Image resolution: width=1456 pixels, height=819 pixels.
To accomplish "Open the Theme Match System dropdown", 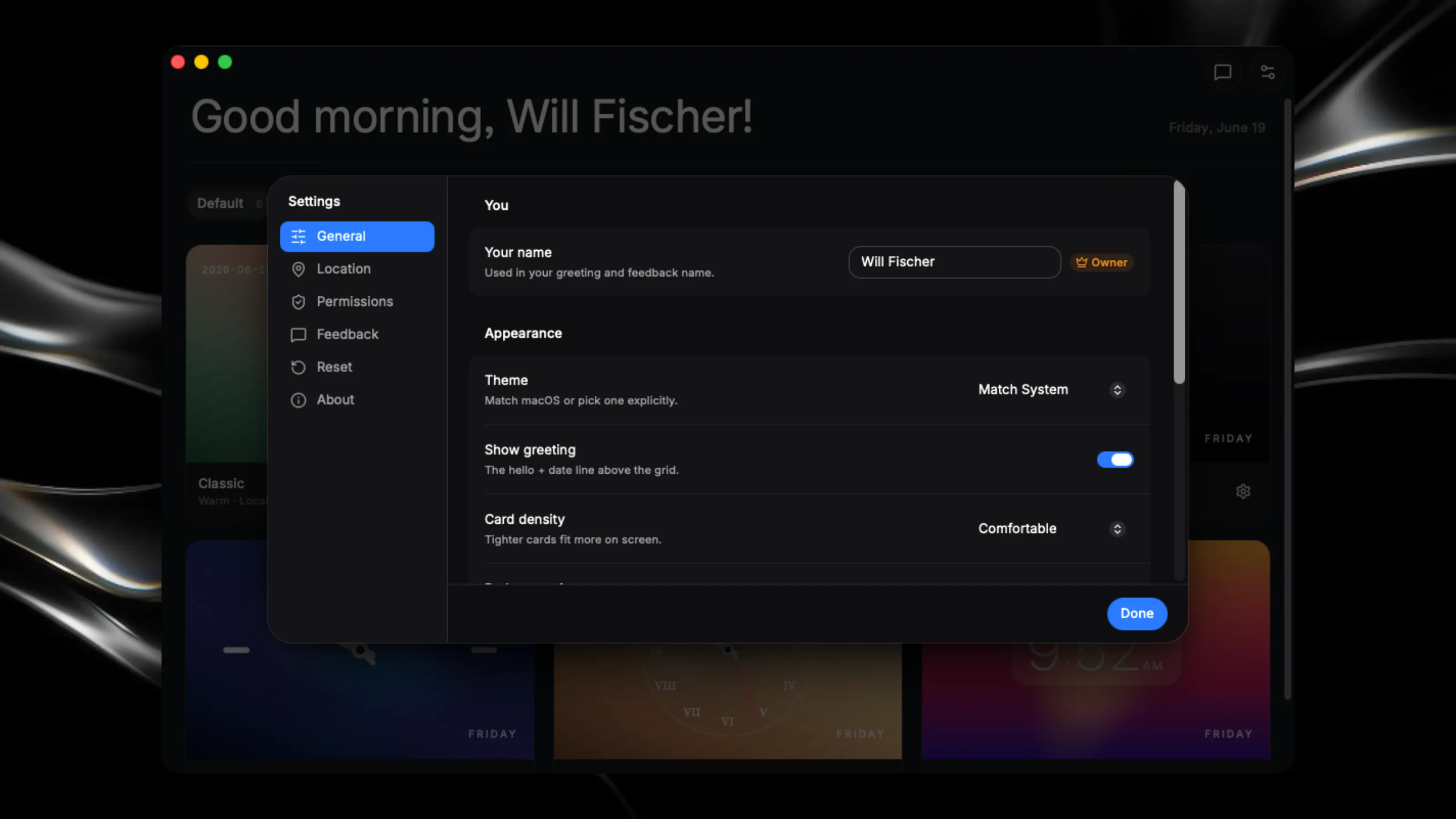I will 1052,390.
